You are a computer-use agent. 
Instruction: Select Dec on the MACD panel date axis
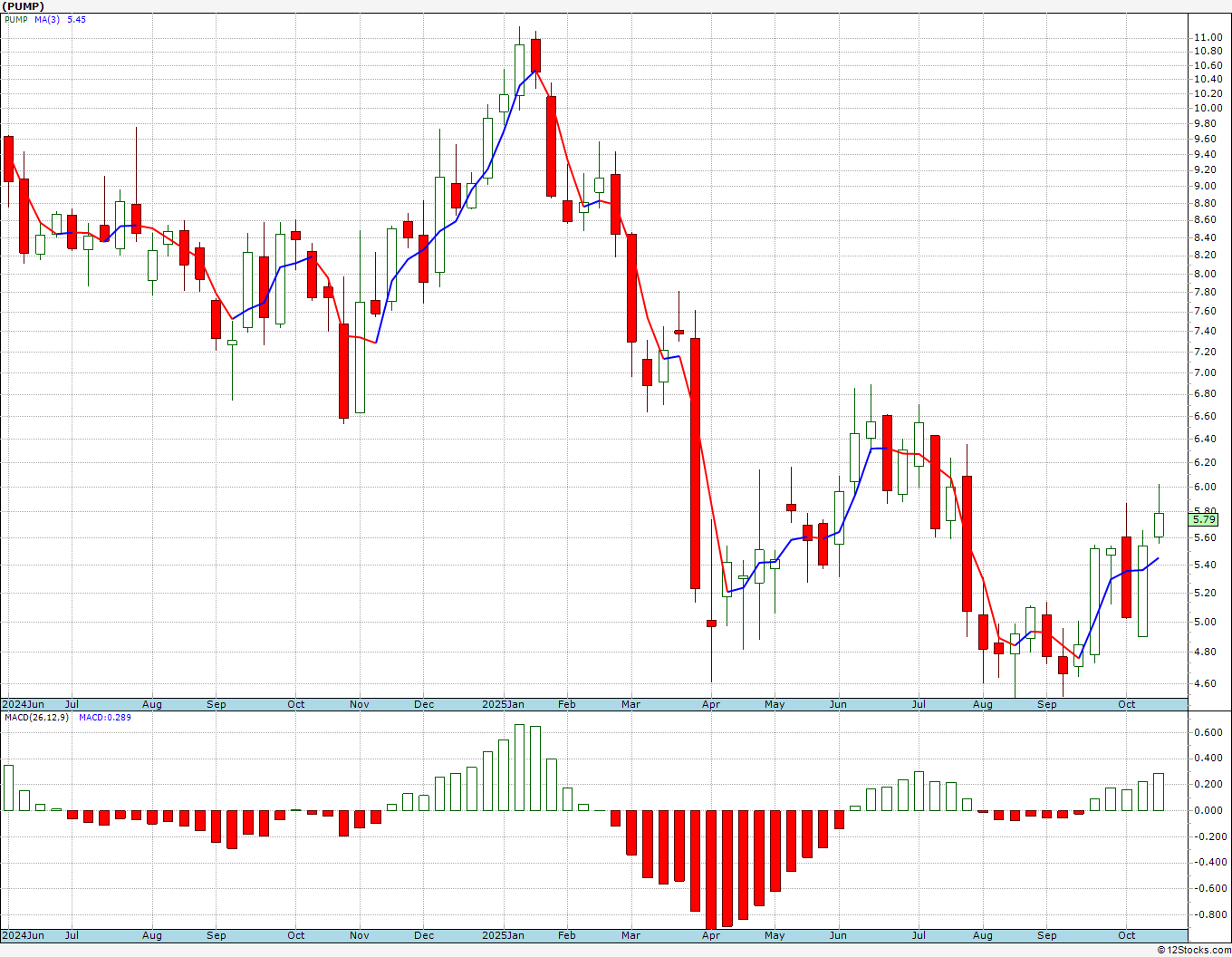424,935
